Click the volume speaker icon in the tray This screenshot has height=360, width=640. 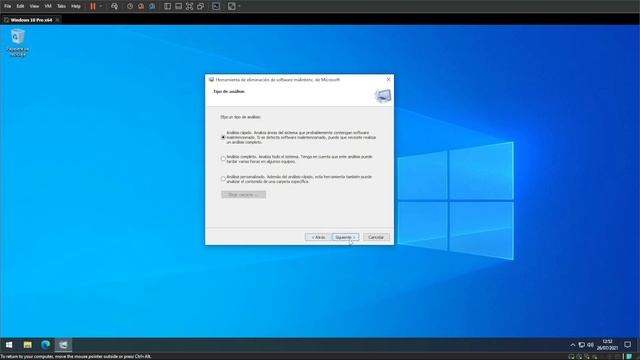[590, 345]
